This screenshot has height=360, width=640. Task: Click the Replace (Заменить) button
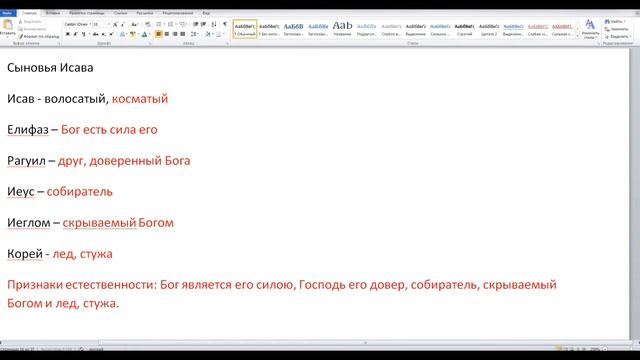click(617, 29)
